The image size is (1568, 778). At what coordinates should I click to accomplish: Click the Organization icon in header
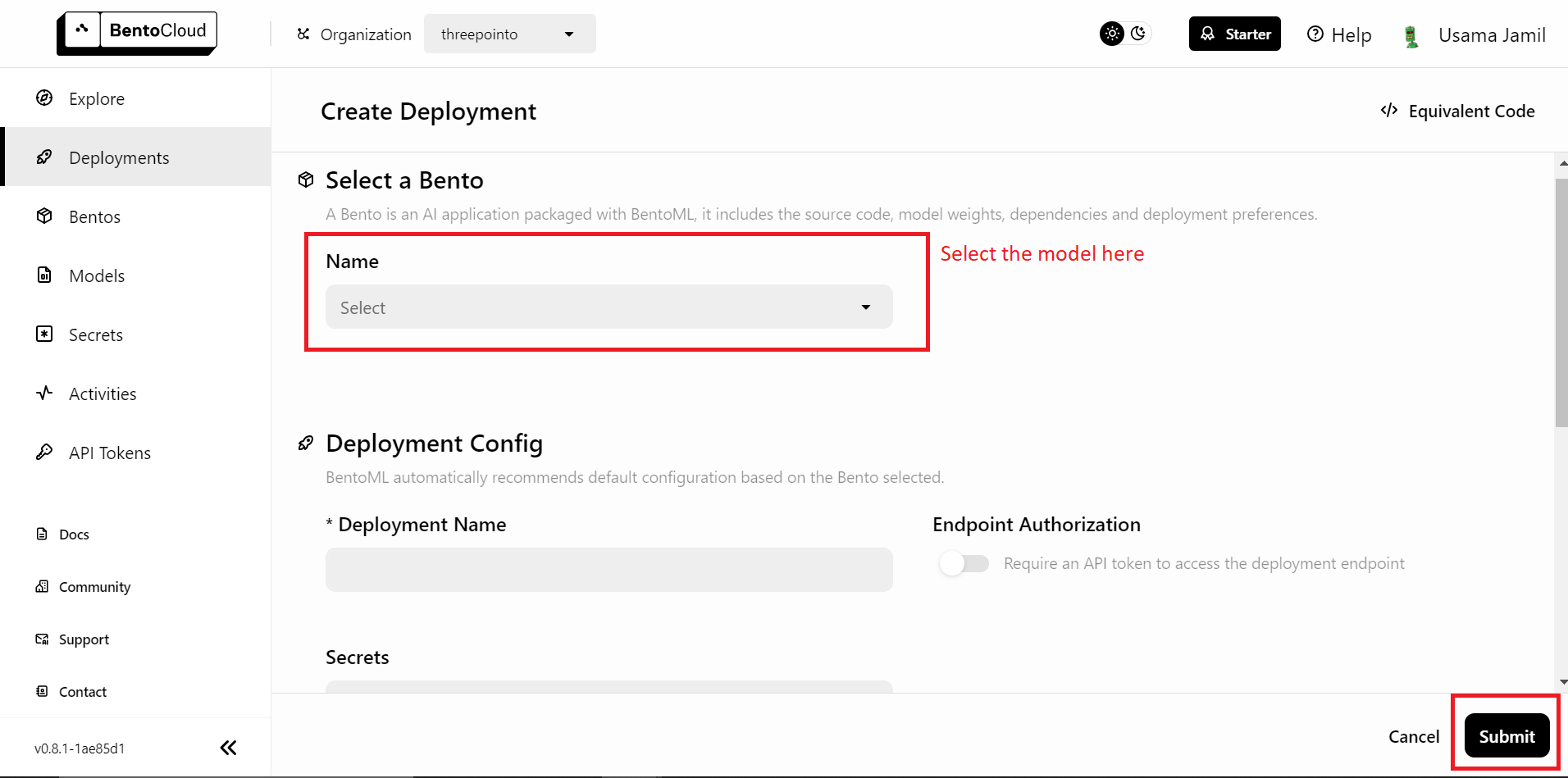click(x=303, y=34)
